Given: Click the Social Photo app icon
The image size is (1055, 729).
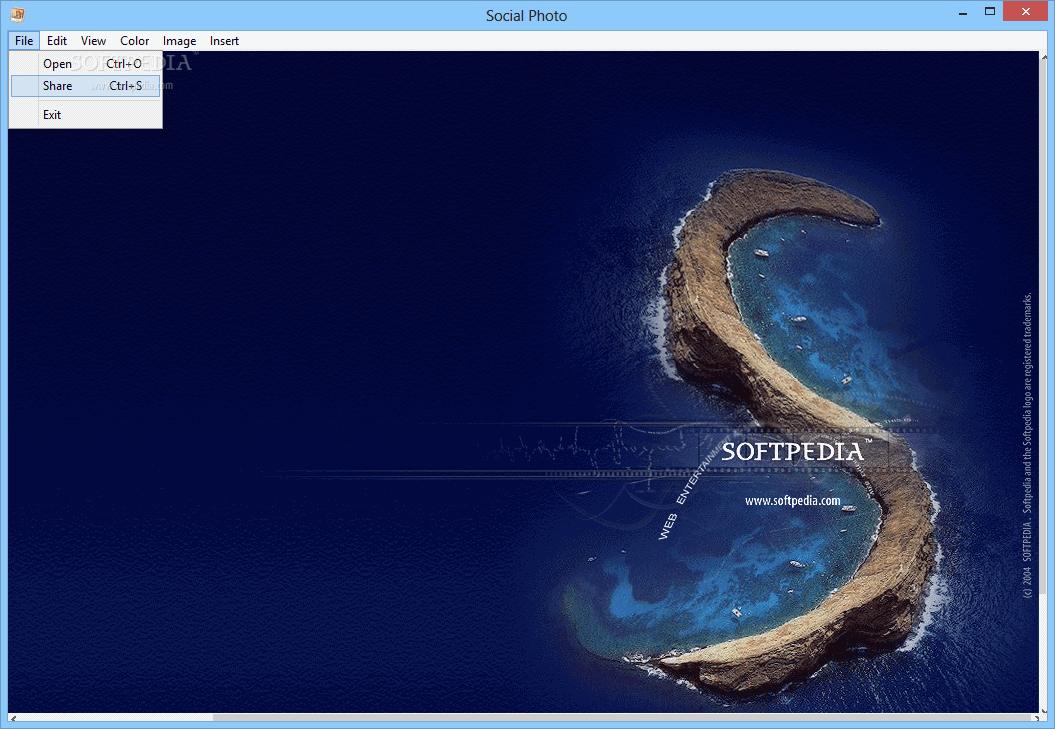Looking at the screenshot, I should point(17,14).
